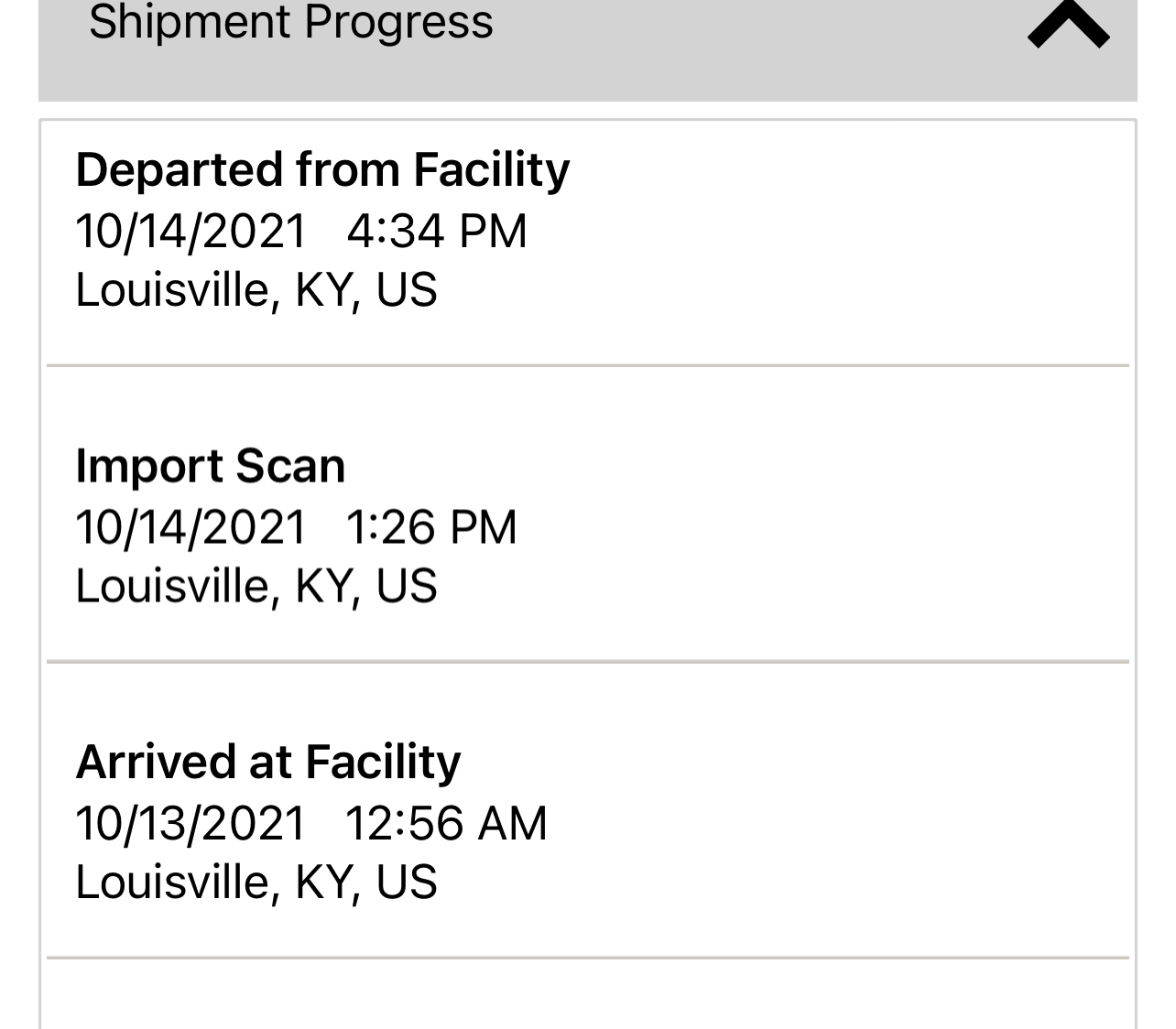This screenshot has height=1029, width=1176.
Task: Click Louisville location under Arrived at Facility
Action: pos(256,882)
